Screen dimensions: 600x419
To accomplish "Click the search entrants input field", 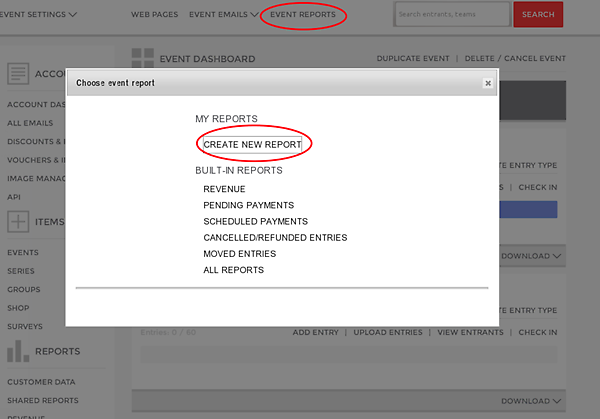I will pyautogui.click(x=452, y=14).
